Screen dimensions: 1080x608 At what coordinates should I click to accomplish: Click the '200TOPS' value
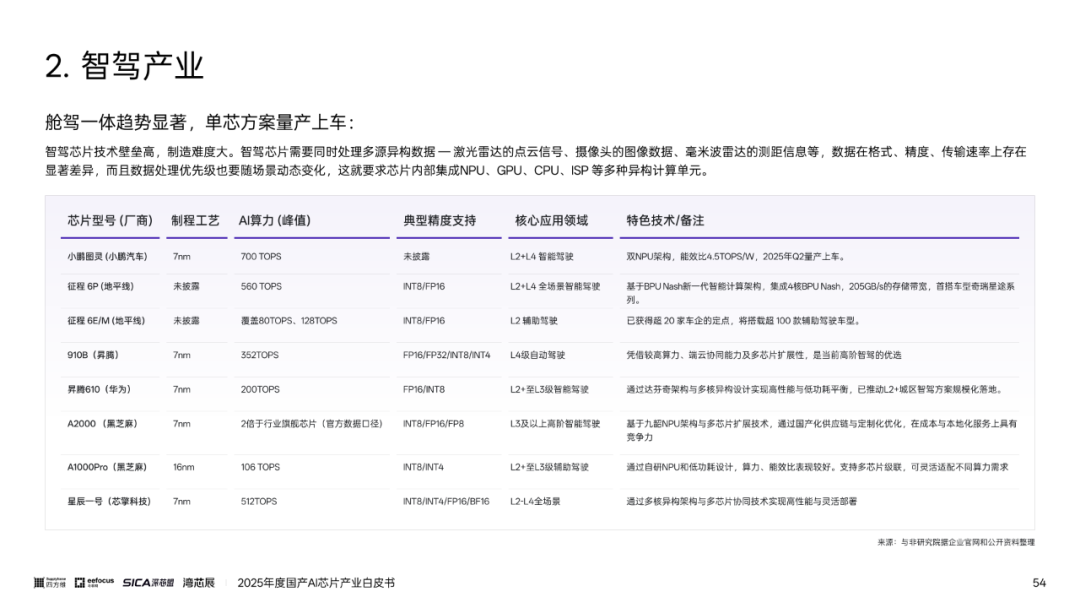tap(260, 390)
